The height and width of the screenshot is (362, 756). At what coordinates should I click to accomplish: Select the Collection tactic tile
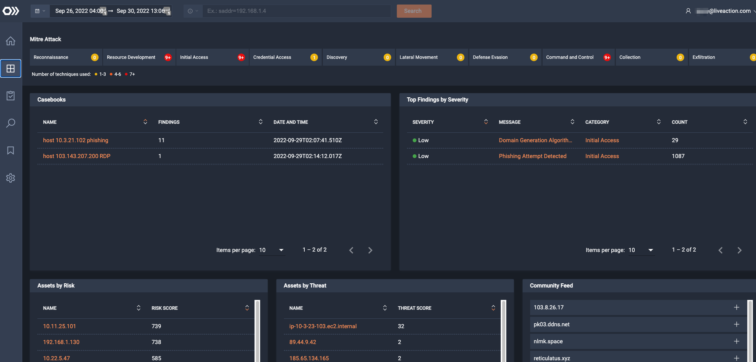[652, 57]
